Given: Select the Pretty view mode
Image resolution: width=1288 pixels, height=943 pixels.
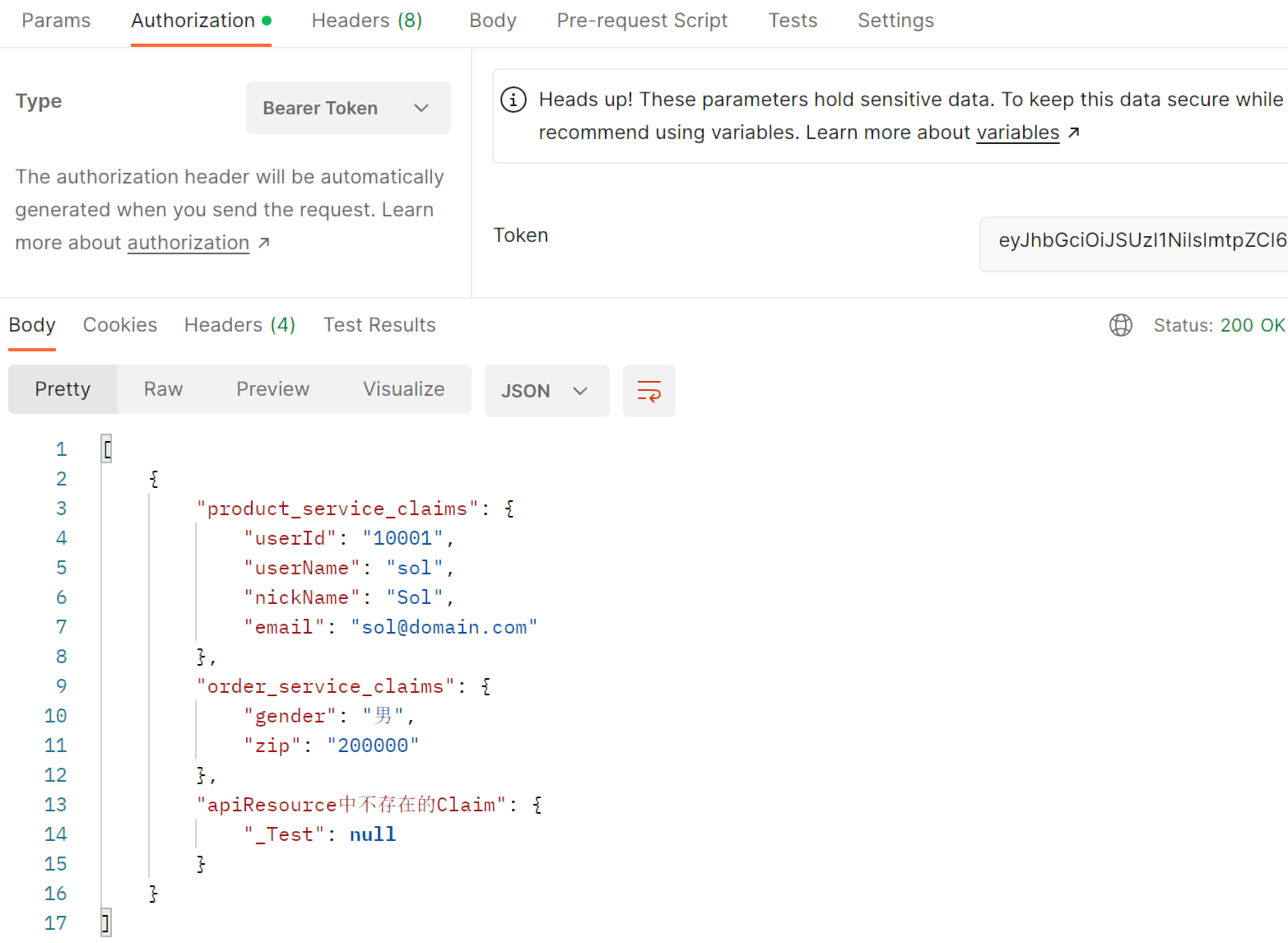Looking at the screenshot, I should pos(63,389).
